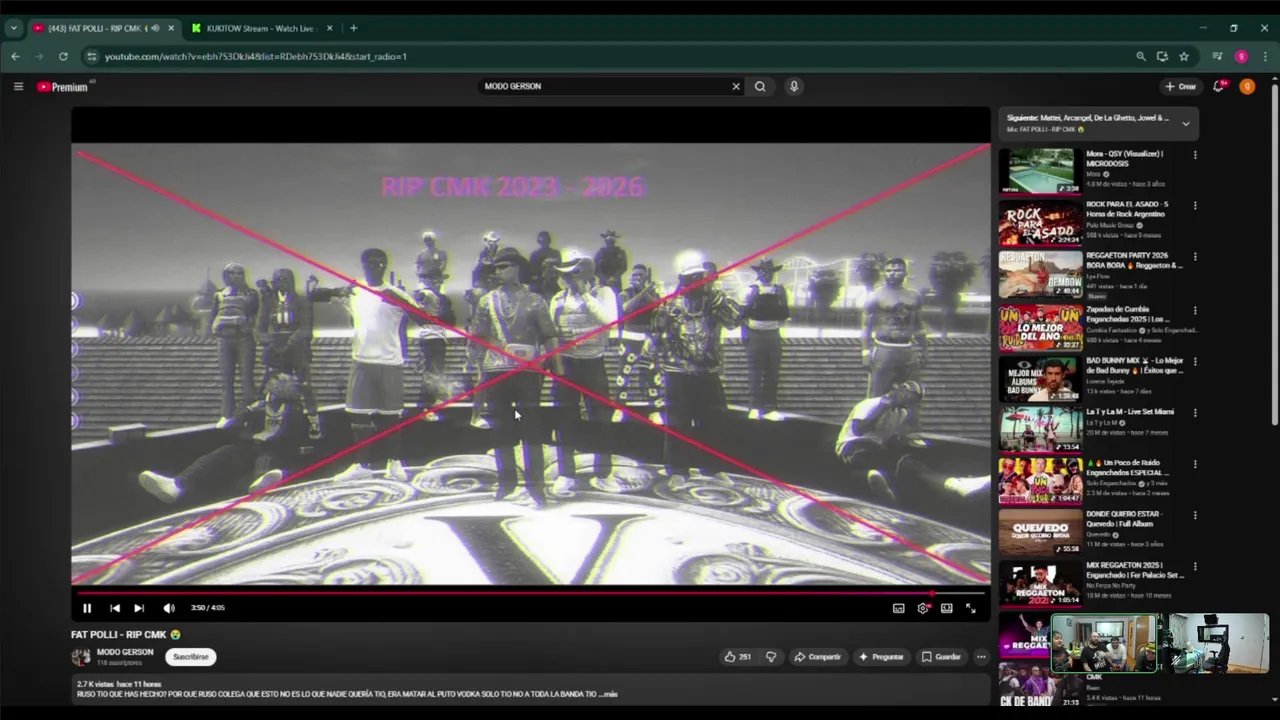Open options for BAD BUNNY MIX video
This screenshot has height=720, width=1280.
pyautogui.click(x=1195, y=361)
